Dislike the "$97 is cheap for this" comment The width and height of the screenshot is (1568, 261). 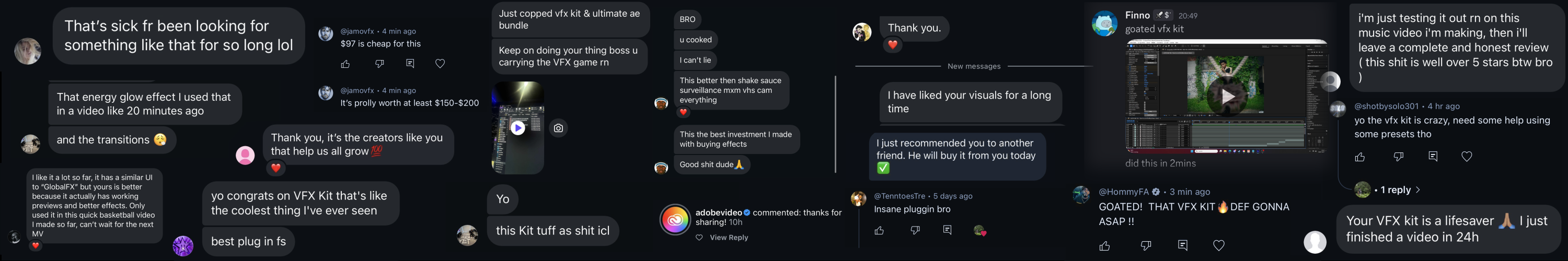[379, 64]
